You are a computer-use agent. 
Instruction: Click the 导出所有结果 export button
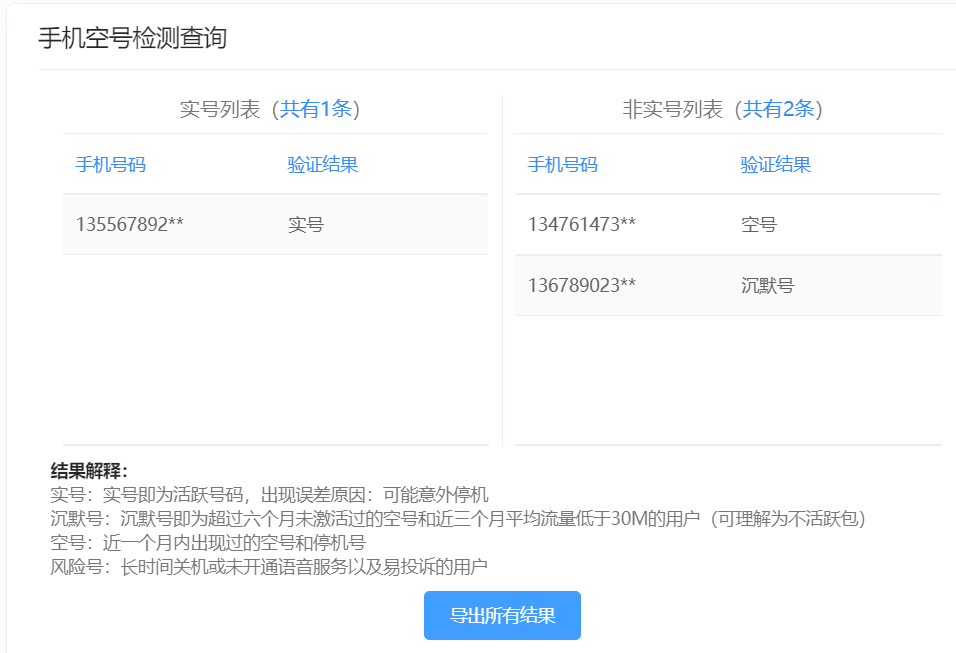pyautogui.click(x=502, y=615)
